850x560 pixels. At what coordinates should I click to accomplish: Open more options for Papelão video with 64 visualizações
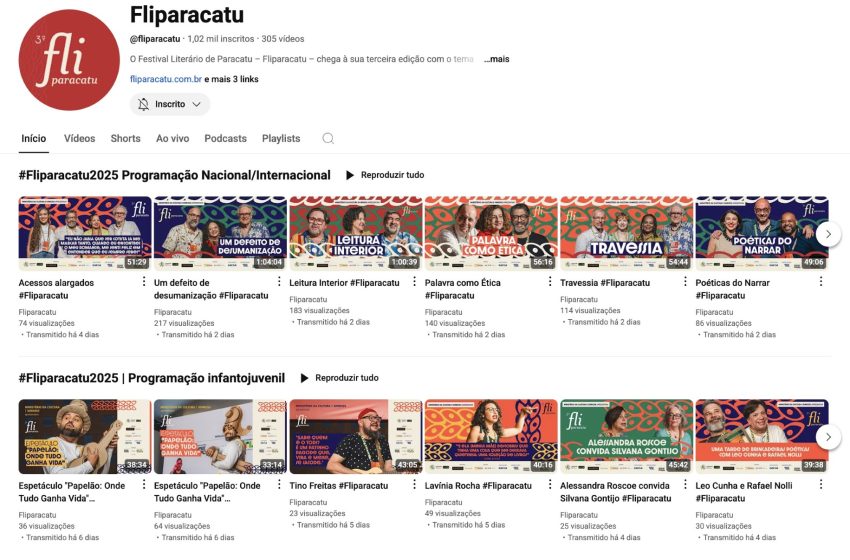[x=279, y=484]
